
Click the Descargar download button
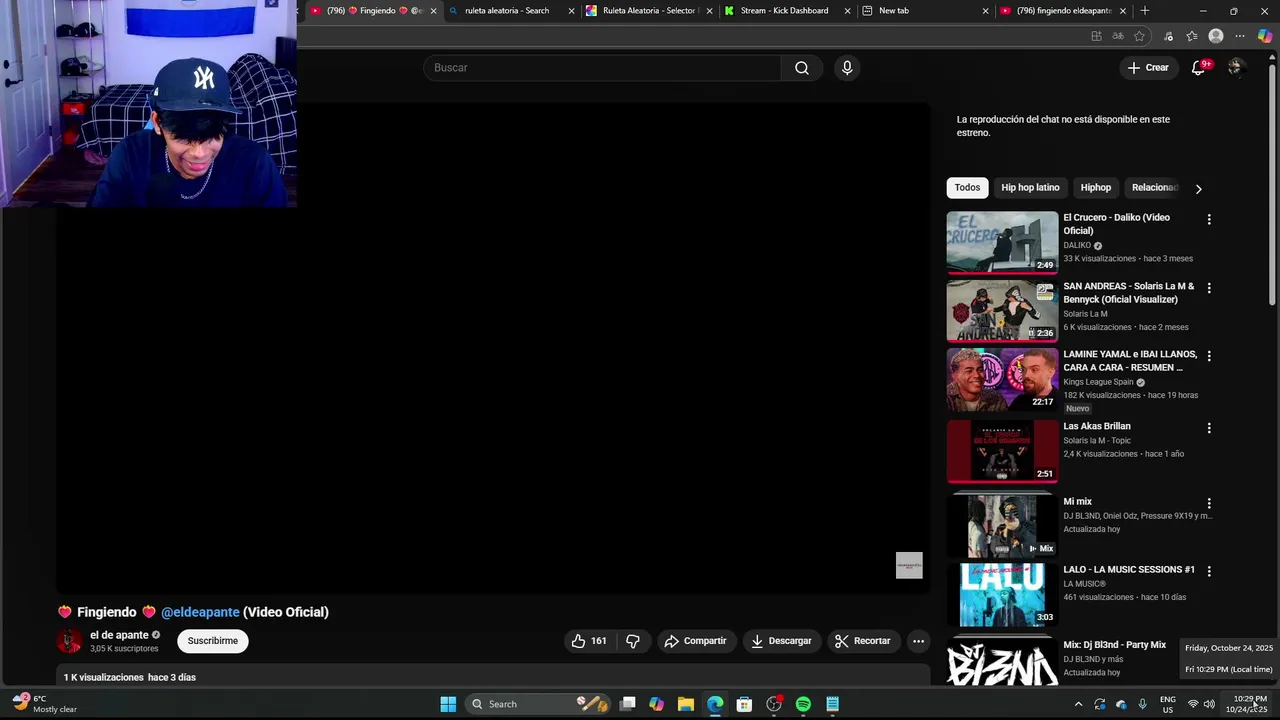[x=781, y=641]
